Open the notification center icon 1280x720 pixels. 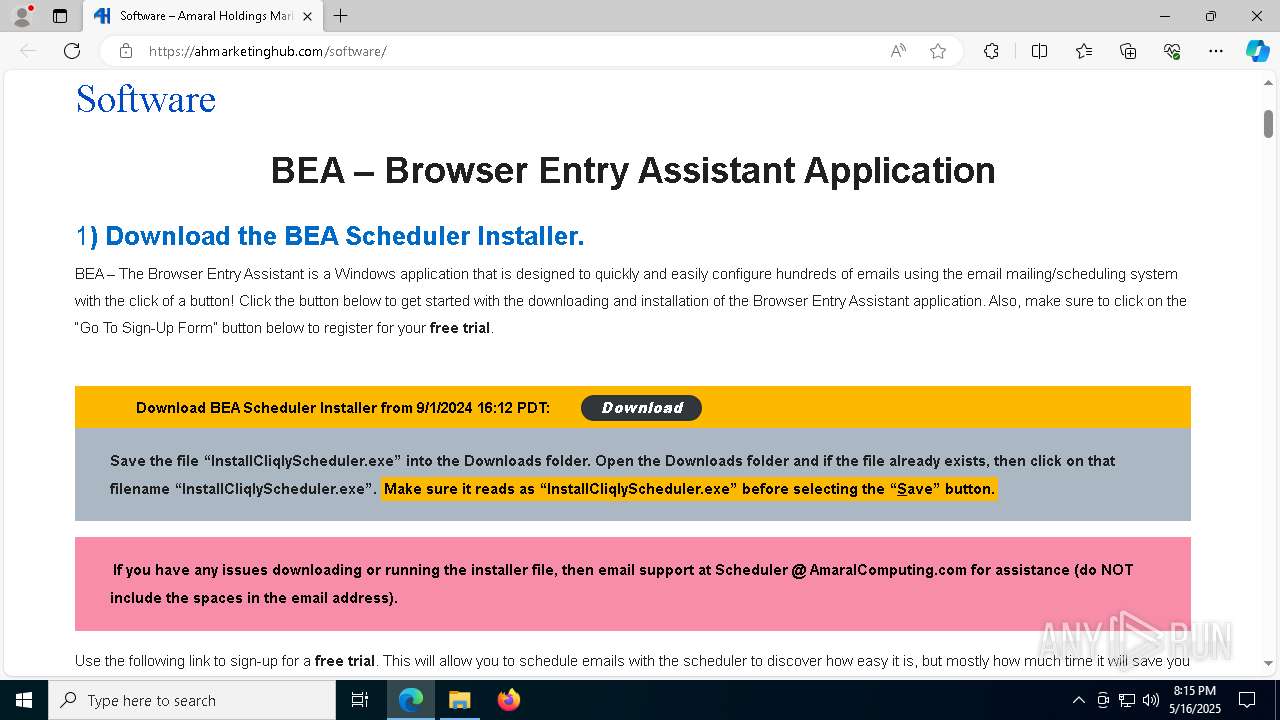pos(1247,700)
